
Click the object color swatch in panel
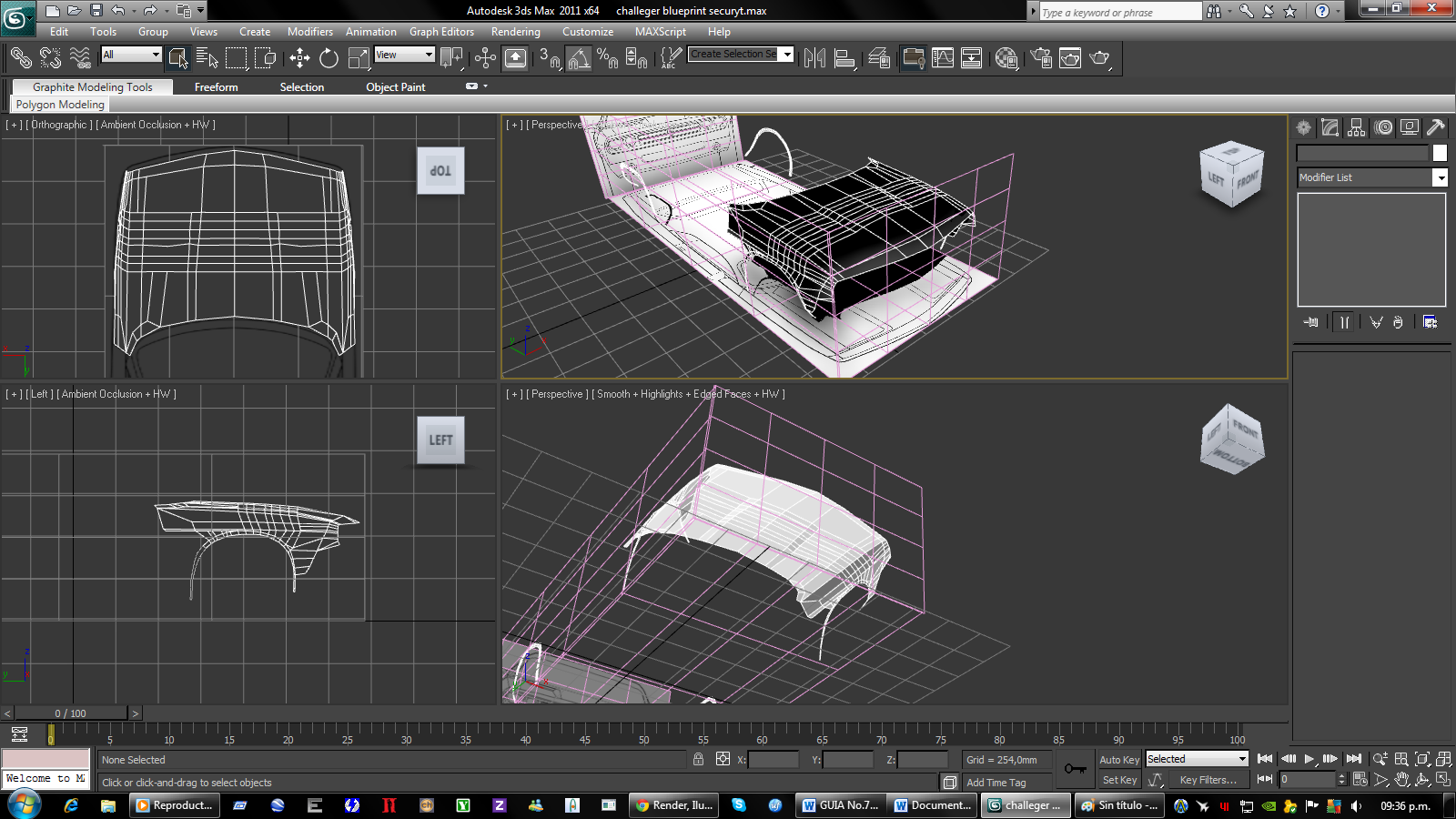1440,153
